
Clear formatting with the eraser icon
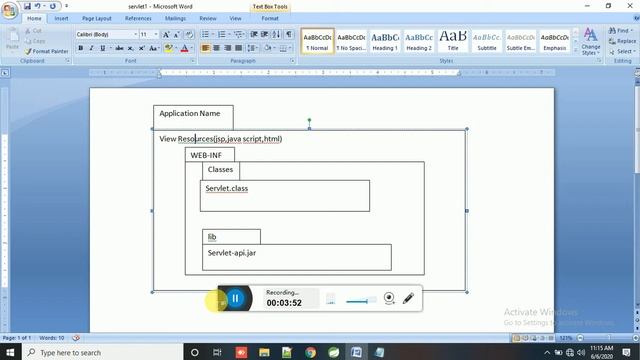click(189, 35)
